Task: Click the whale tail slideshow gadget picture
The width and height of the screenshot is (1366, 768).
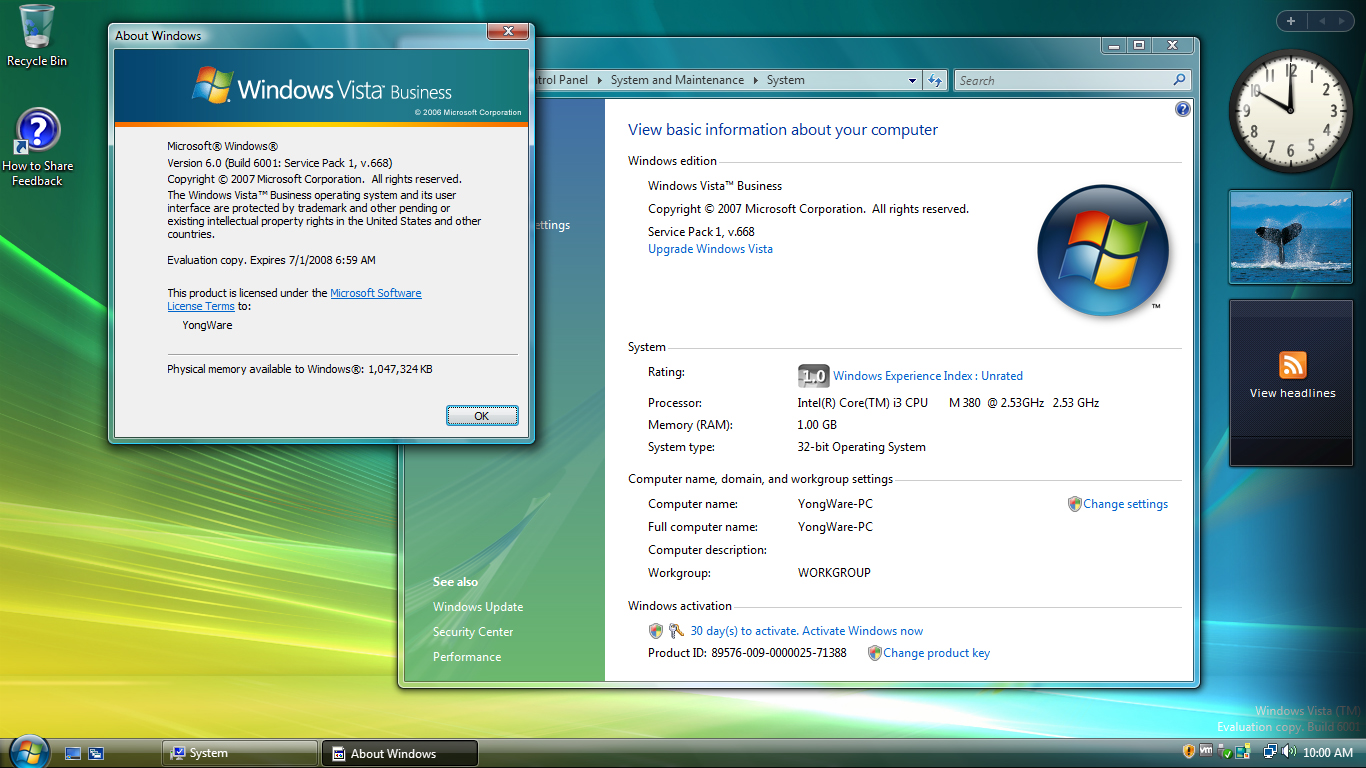Action: click(1290, 236)
